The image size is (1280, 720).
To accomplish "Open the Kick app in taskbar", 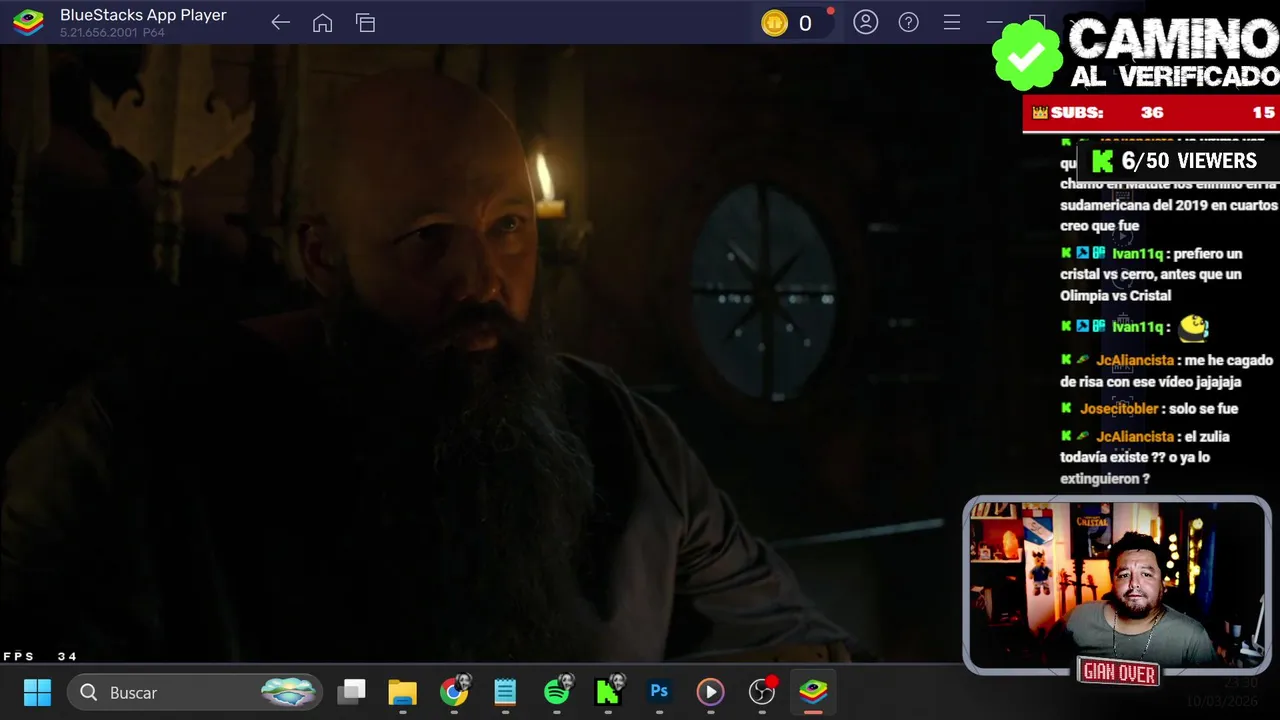I will coord(608,691).
